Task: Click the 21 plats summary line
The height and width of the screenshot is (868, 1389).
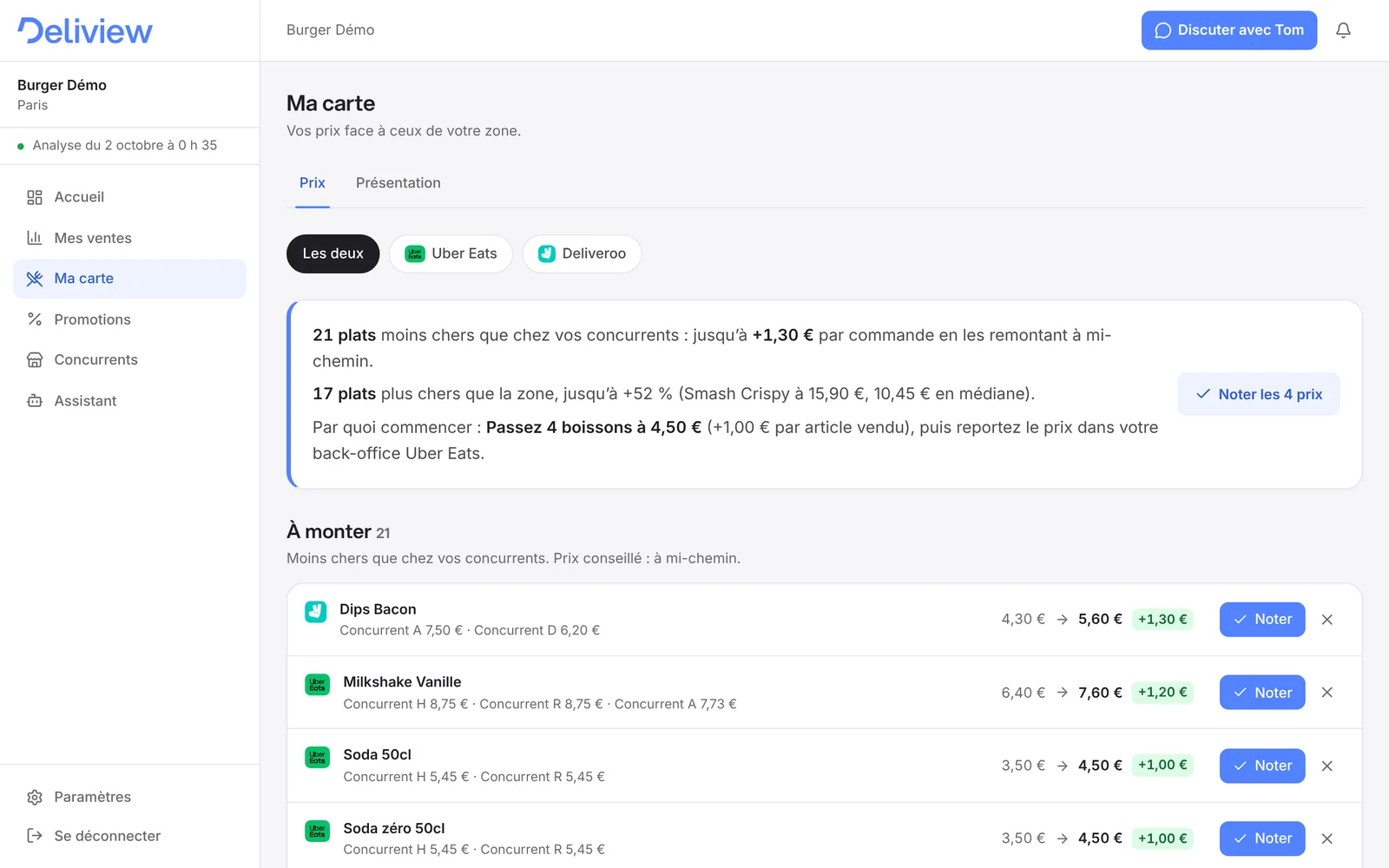Action: [712, 348]
